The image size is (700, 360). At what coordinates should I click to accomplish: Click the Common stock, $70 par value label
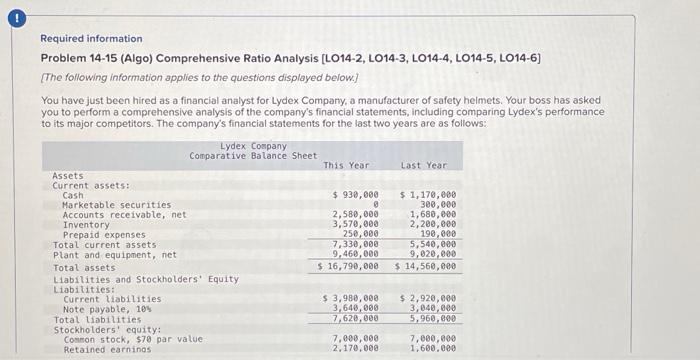tap(133, 339)
